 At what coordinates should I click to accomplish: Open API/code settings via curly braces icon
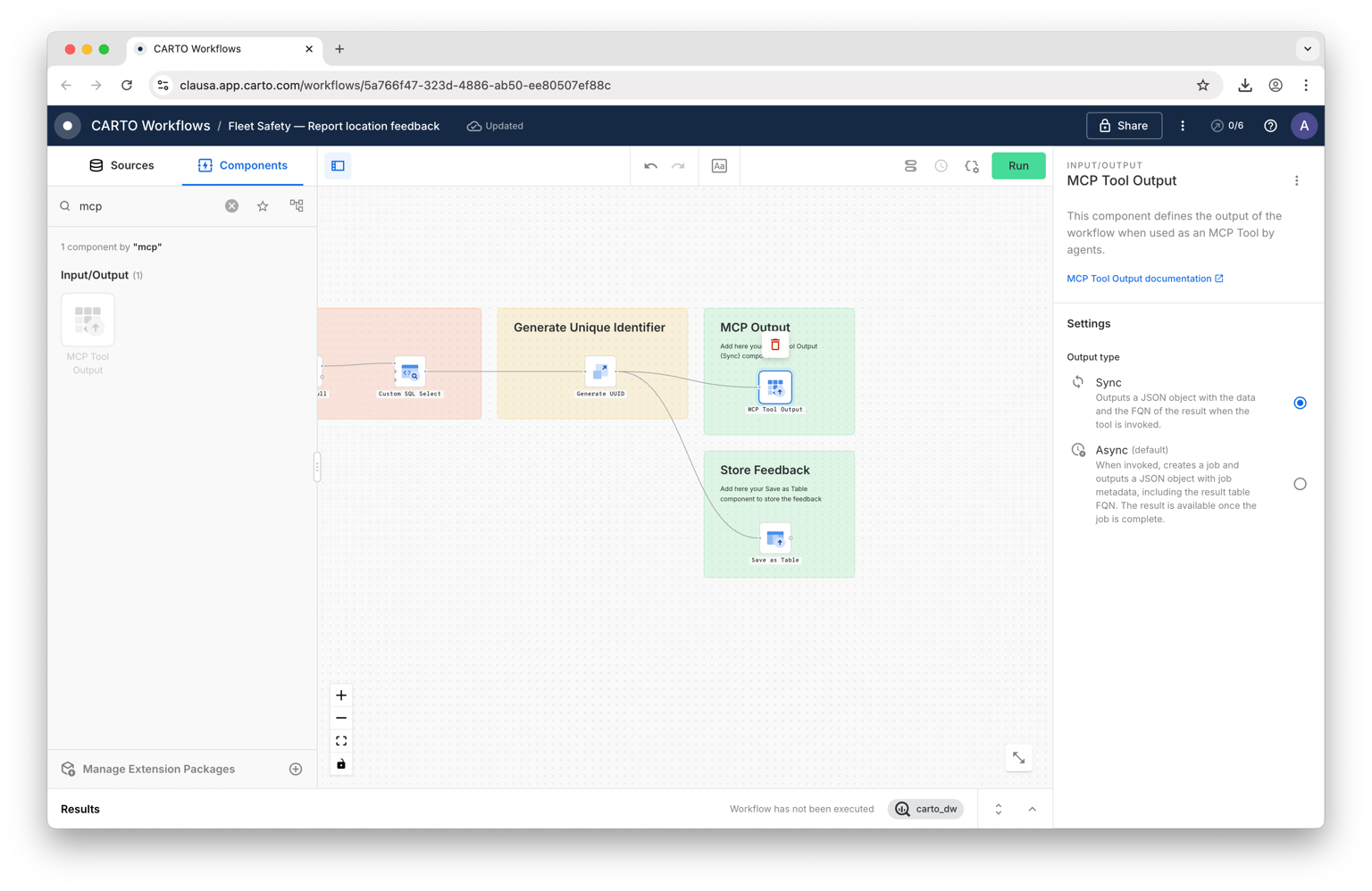click(971, 165)
